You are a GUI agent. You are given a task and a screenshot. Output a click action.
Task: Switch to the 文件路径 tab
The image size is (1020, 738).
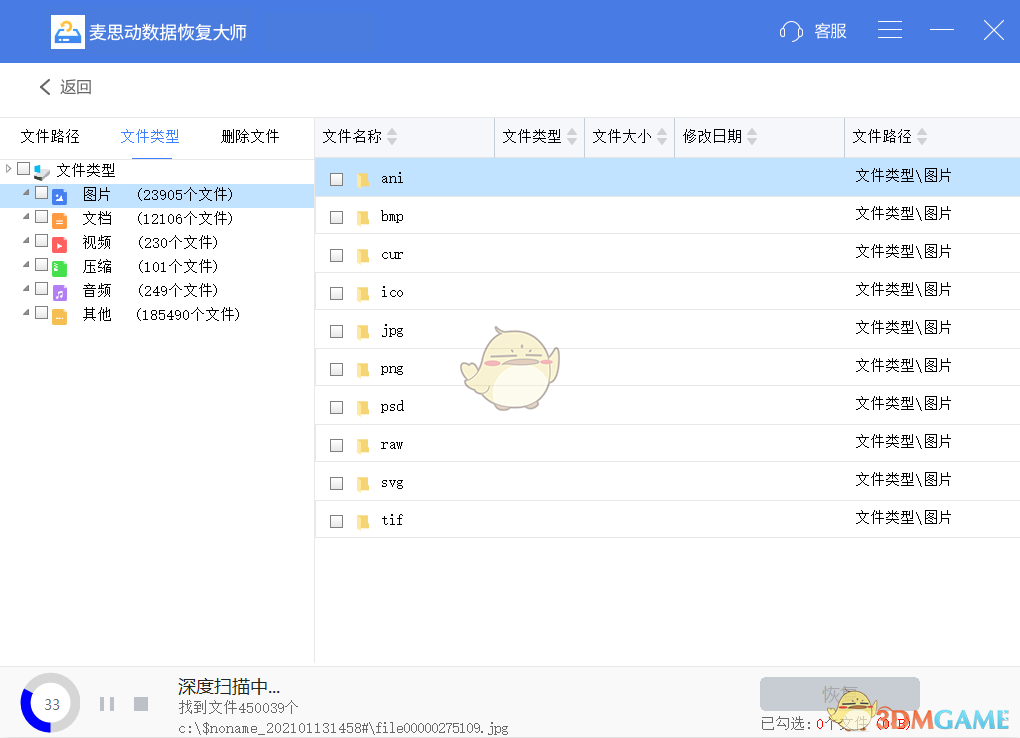[49, 136]
